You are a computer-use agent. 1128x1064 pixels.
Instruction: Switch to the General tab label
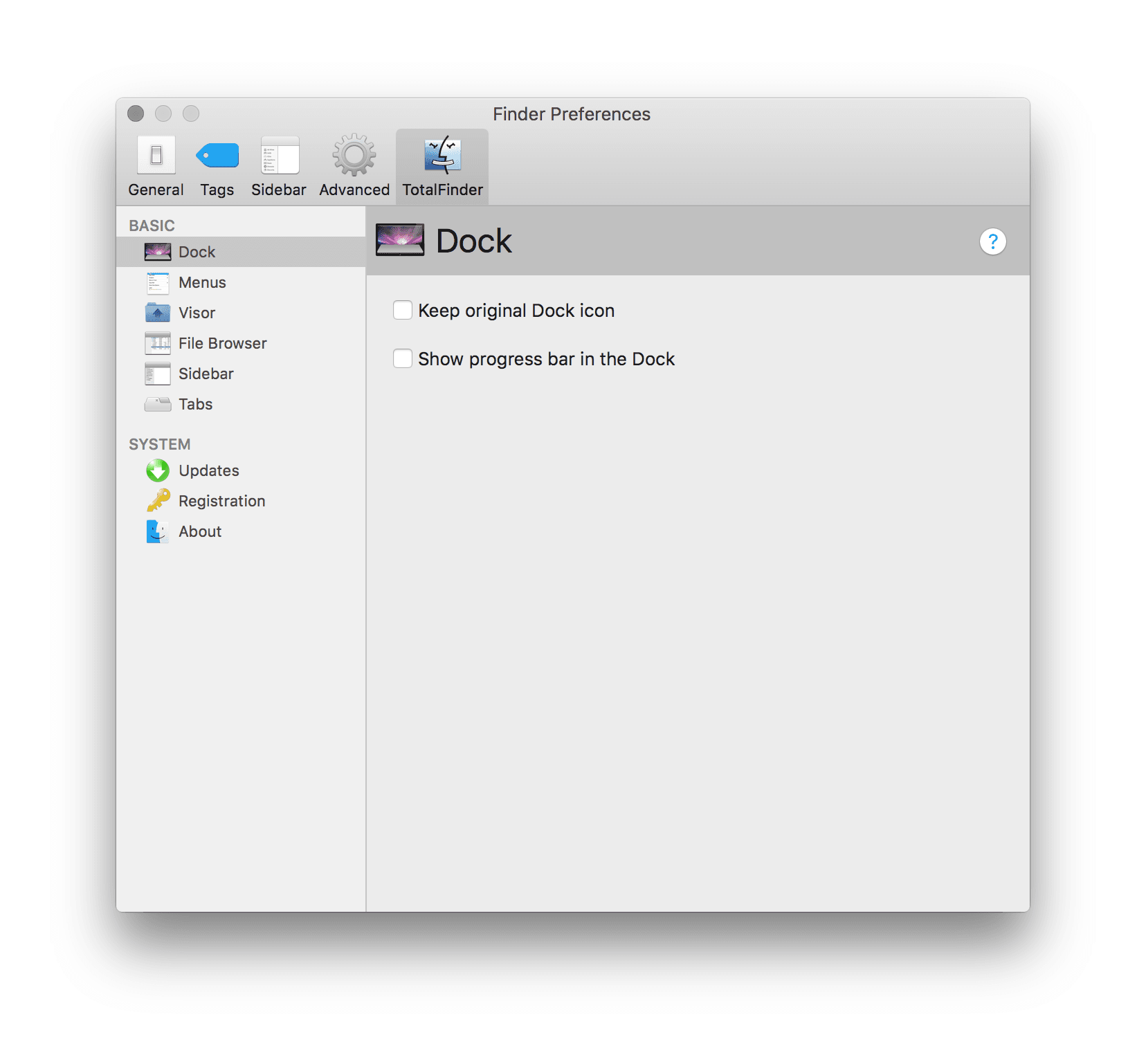(x=156, y=190)
